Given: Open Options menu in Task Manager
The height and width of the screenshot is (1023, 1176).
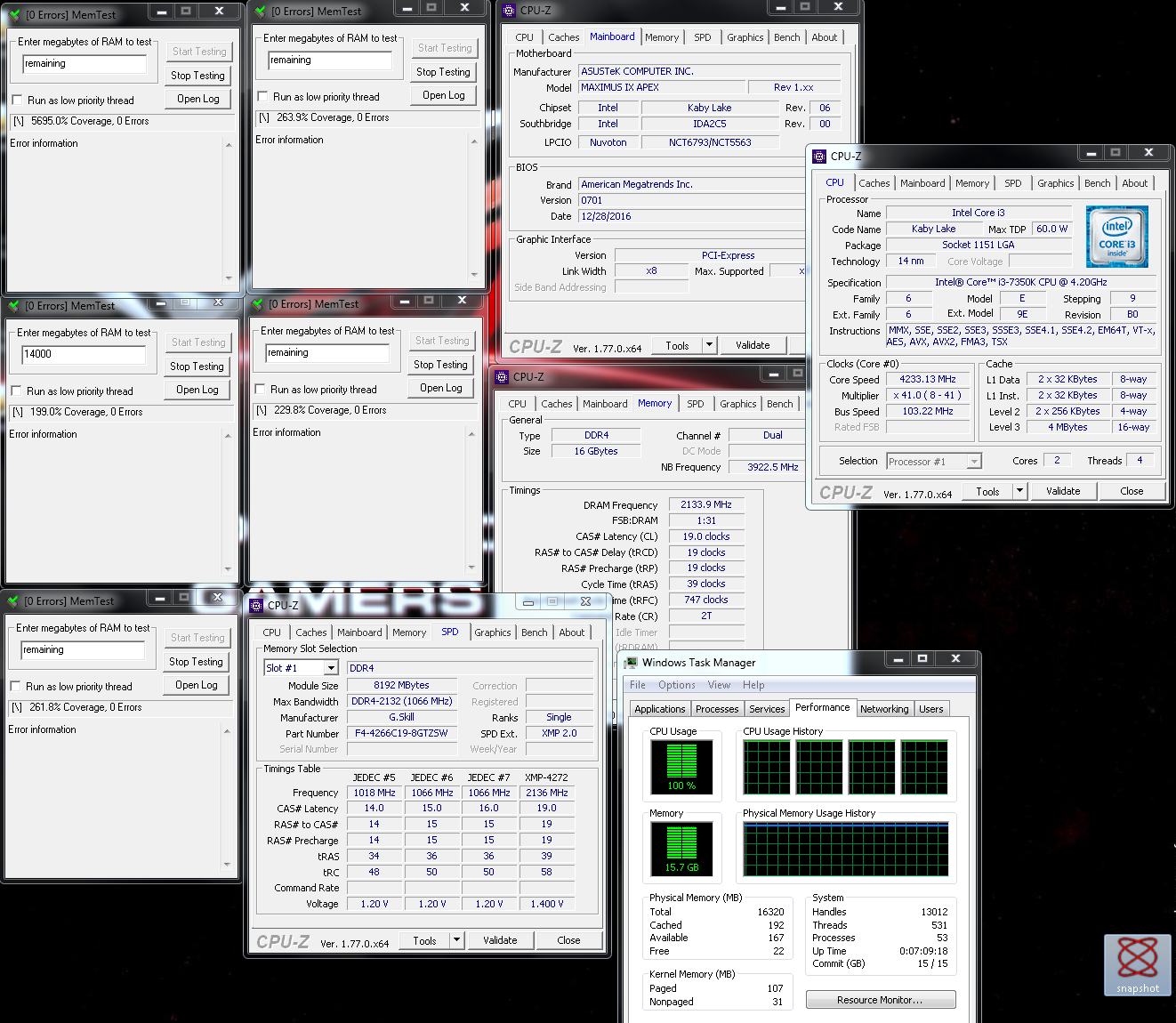Looking at the screenshot, I should [x=677, y=685].
